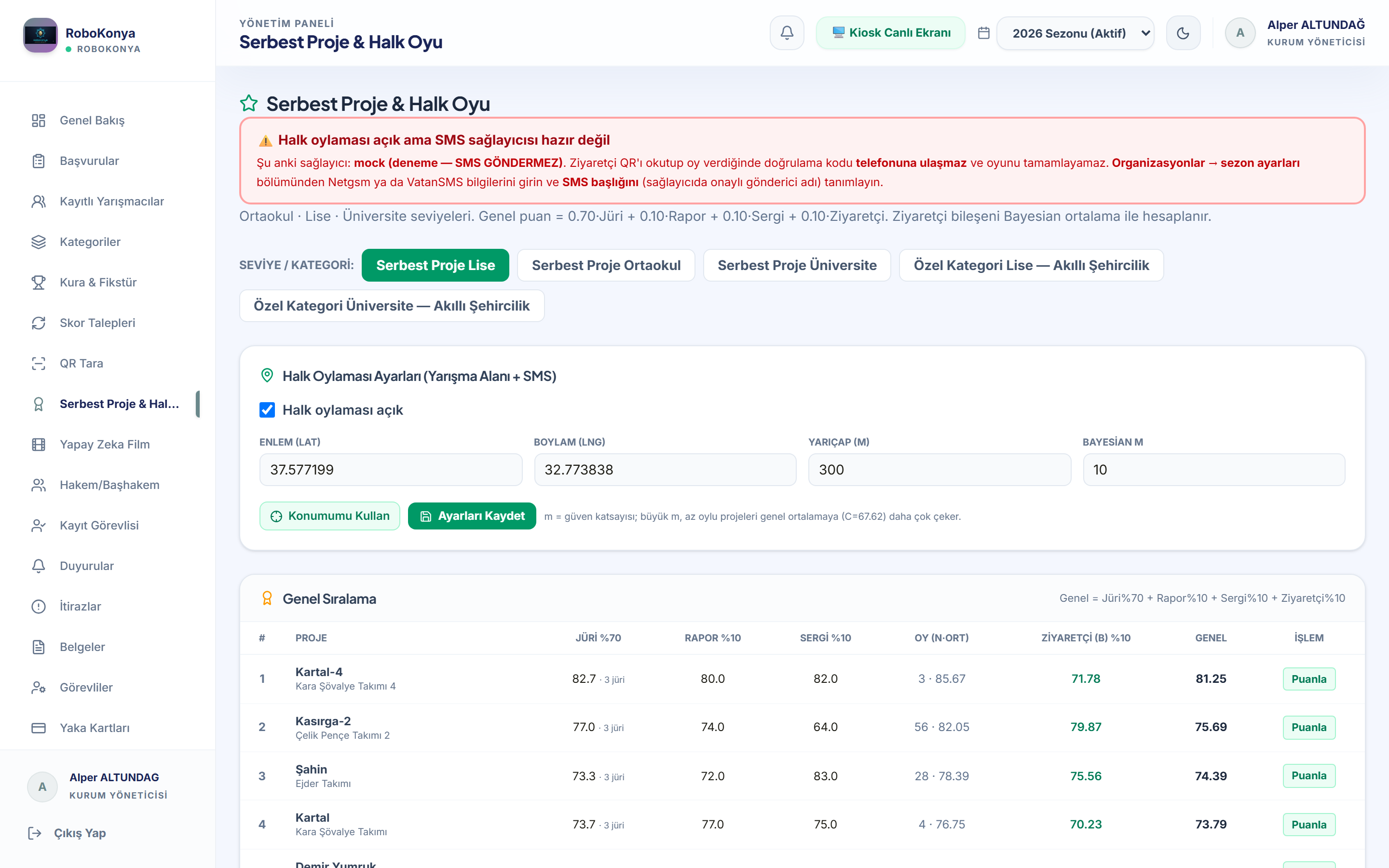This screenshot has height=868, width=1389.
Task: Click the QR Tara scan icon
Action: (39, 364)
